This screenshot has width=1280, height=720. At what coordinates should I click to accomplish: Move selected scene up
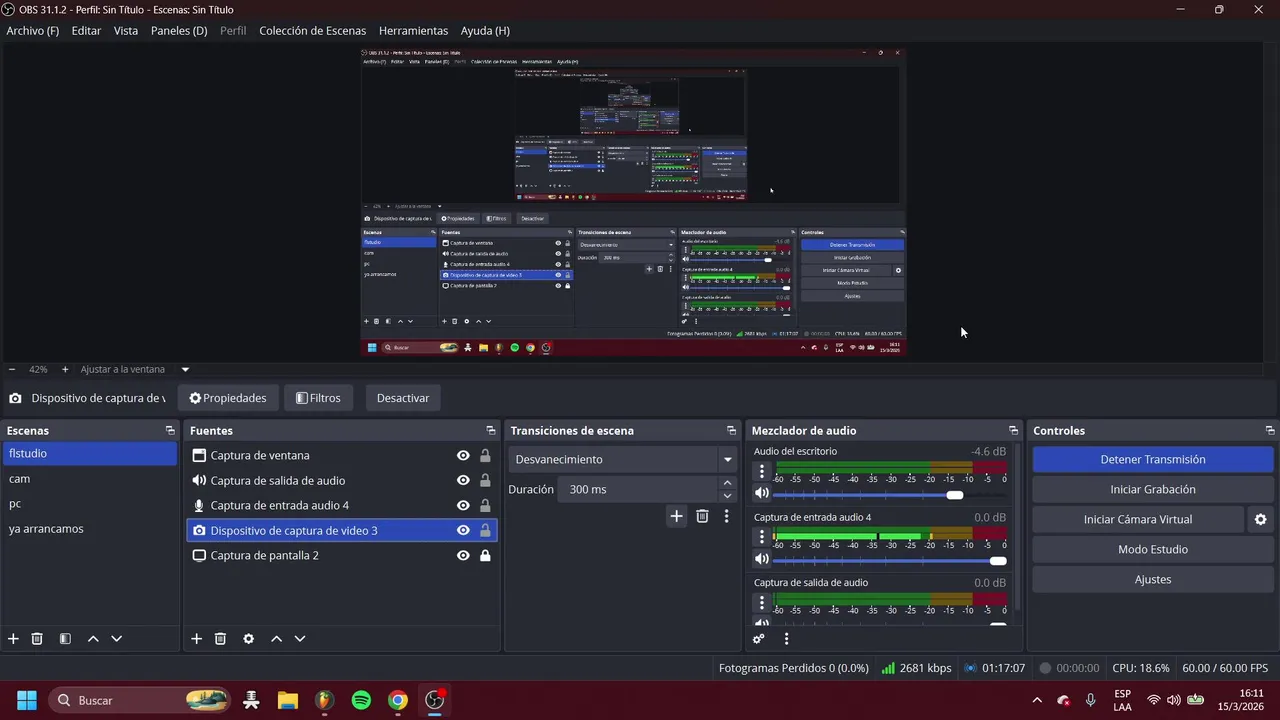click(x=93, y=638)
